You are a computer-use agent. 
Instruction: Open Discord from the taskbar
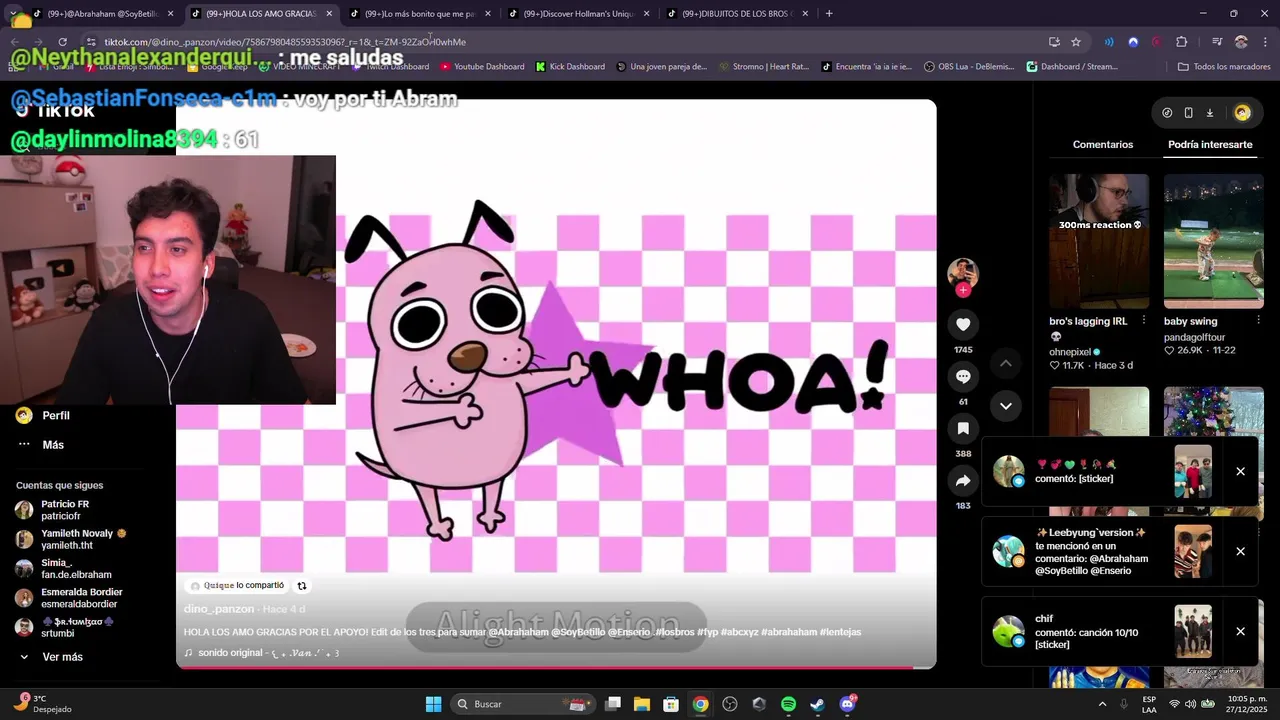848,704
